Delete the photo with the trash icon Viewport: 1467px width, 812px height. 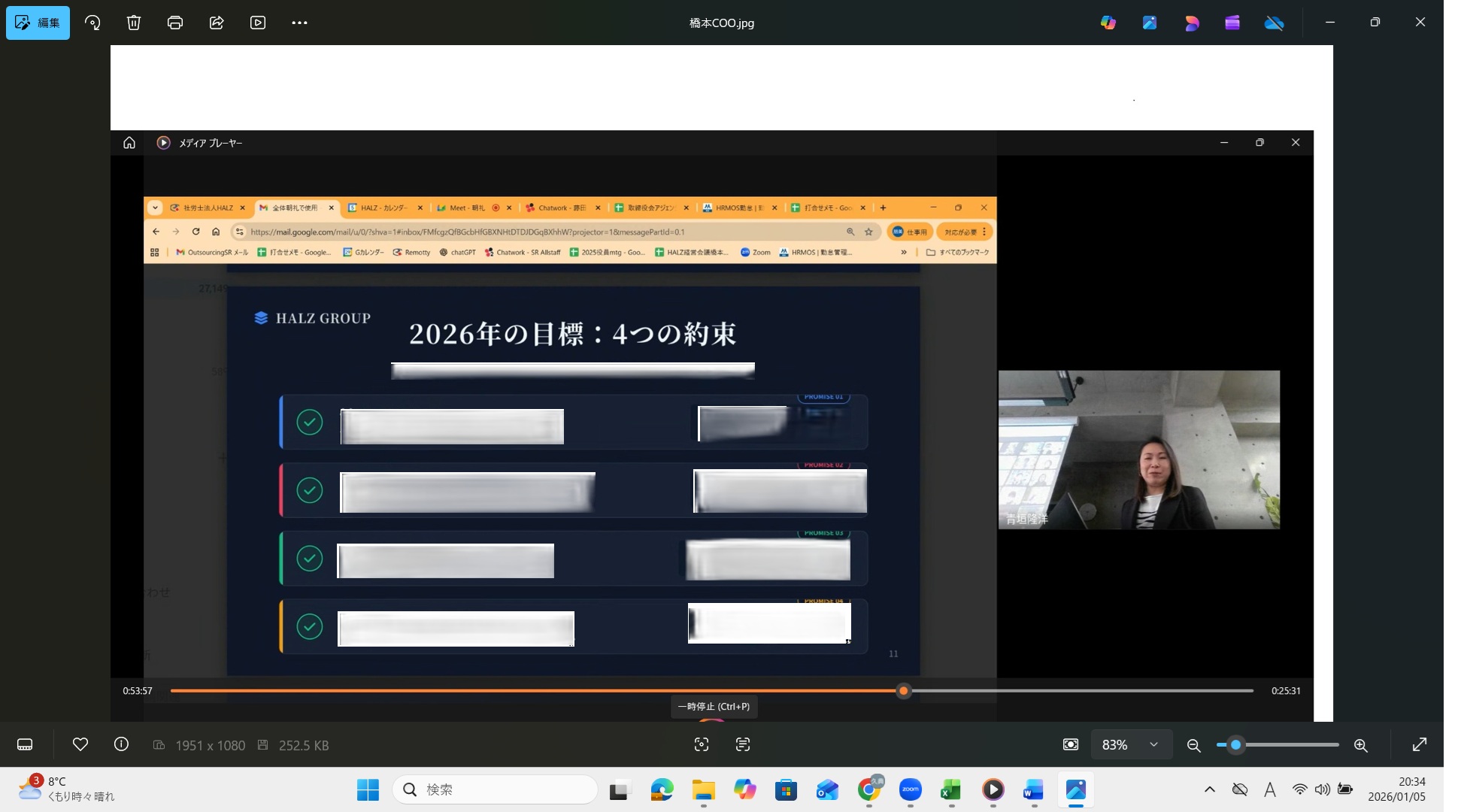tap(134, 23)
